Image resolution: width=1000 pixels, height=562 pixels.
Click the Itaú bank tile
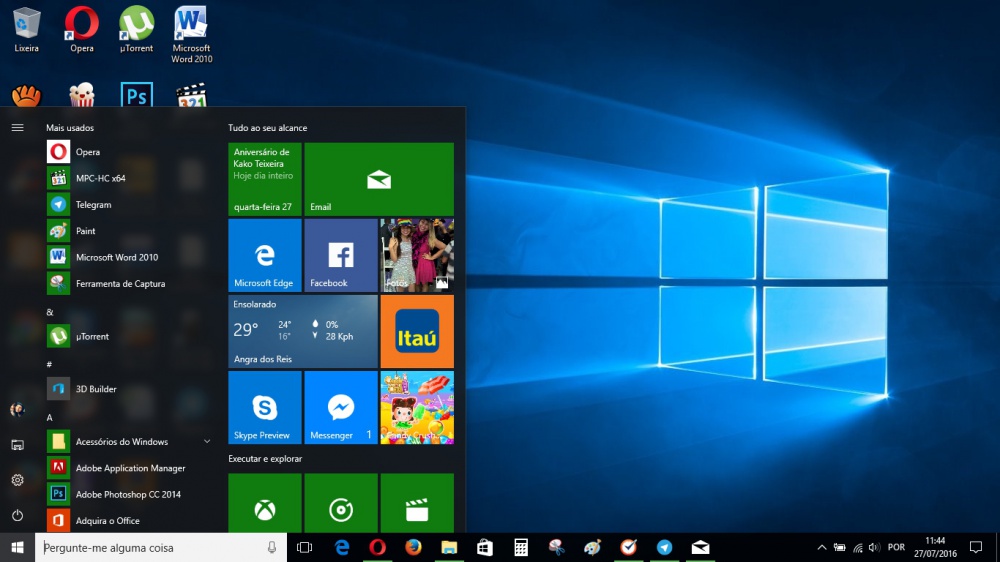click(416, 331)
